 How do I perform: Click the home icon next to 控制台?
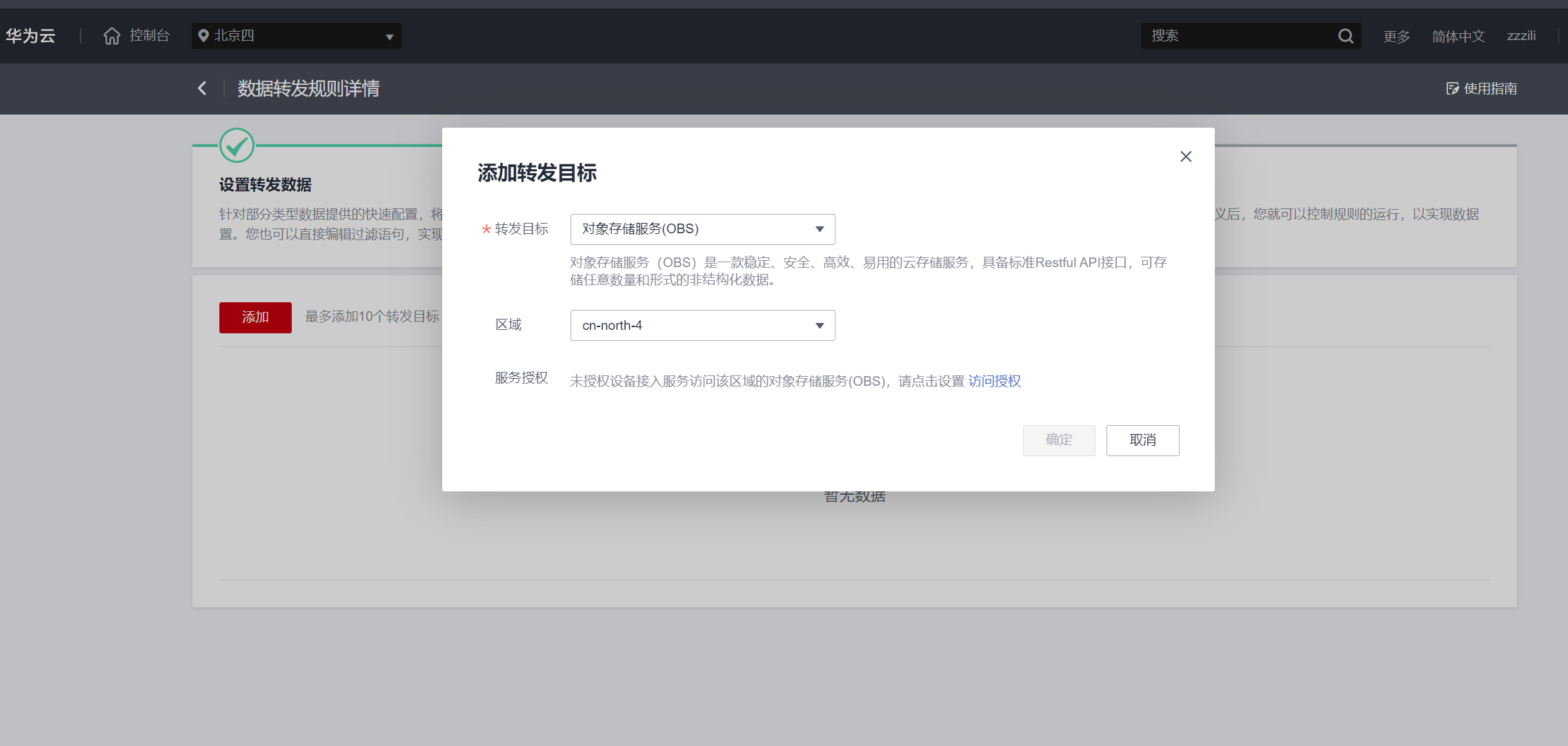[x=112, y=36]
